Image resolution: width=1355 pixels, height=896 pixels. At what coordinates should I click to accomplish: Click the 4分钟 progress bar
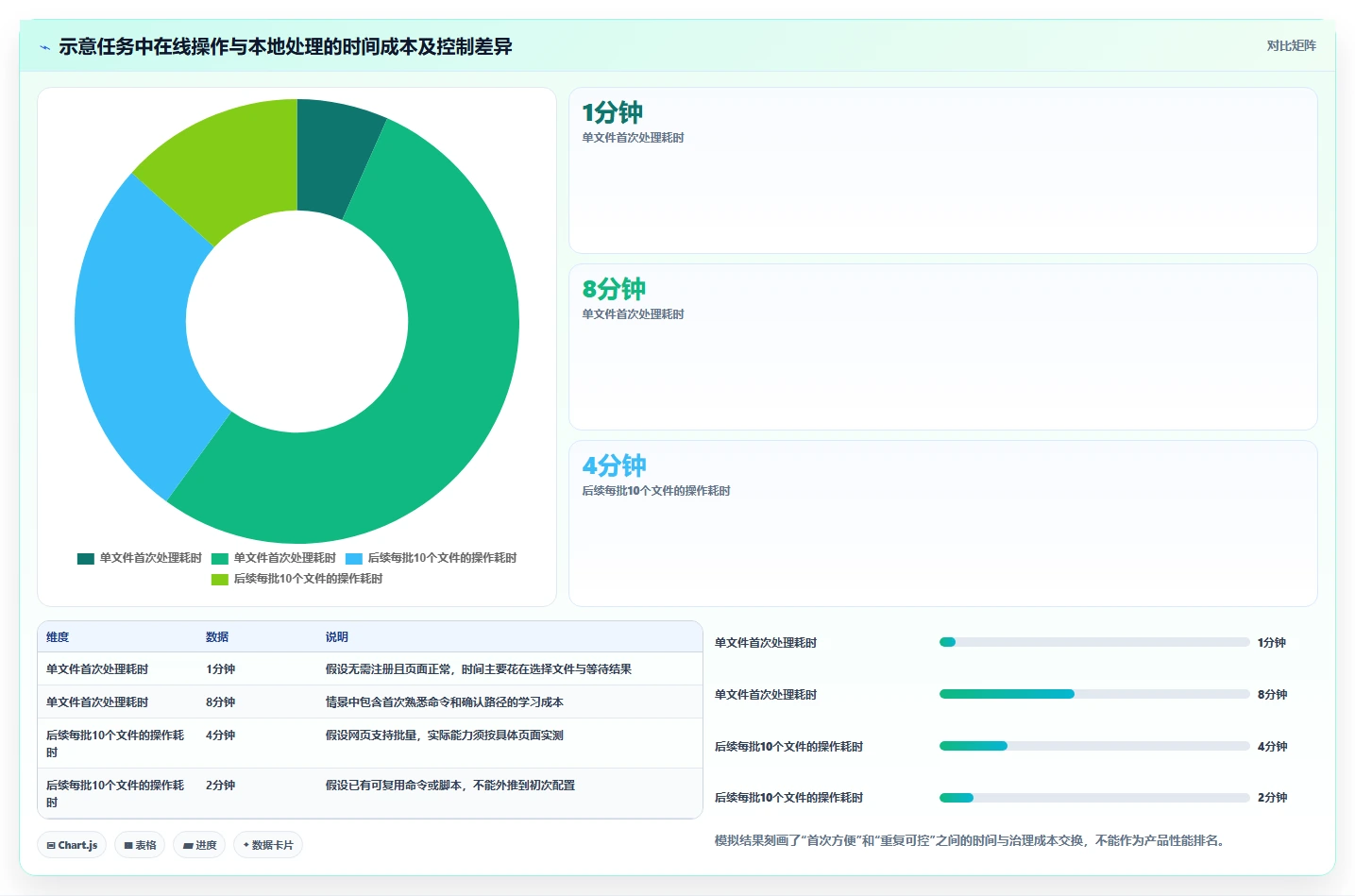(1094, 746)
